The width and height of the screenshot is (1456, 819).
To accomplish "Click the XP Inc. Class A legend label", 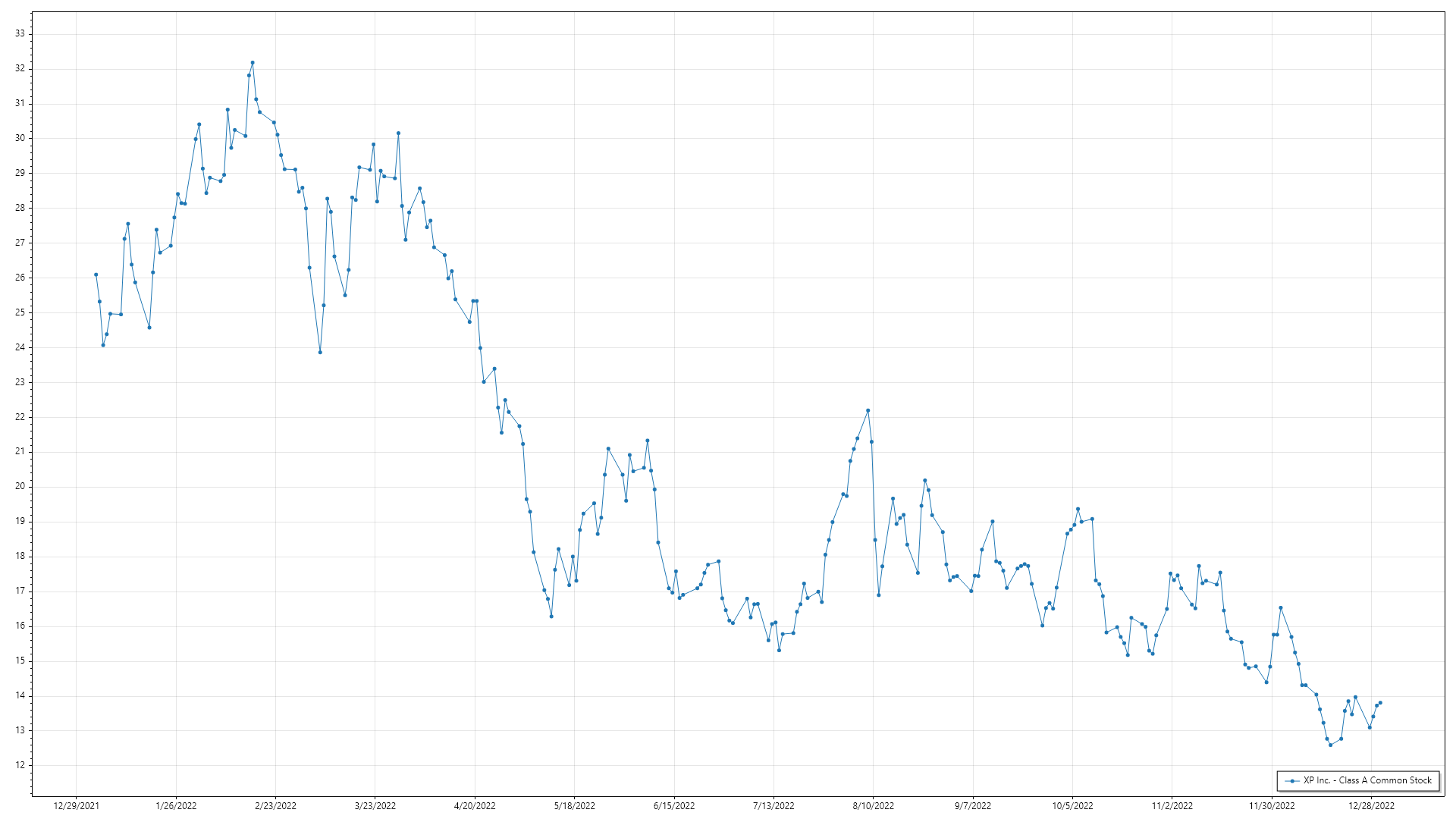I will 1367,780.
